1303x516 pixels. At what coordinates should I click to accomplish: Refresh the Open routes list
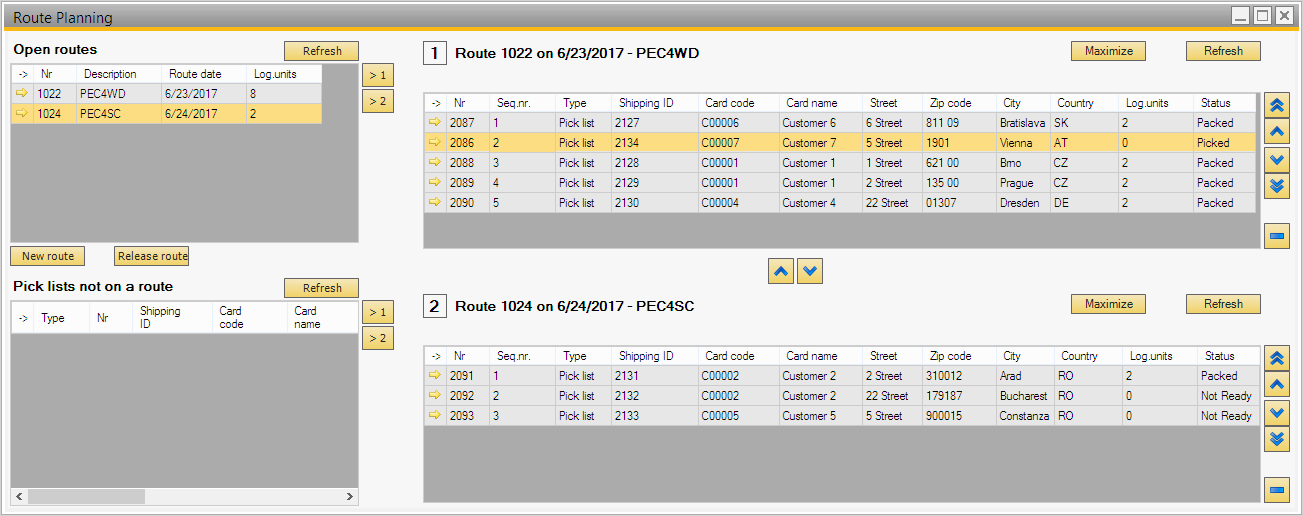click(x=321, y=51)
